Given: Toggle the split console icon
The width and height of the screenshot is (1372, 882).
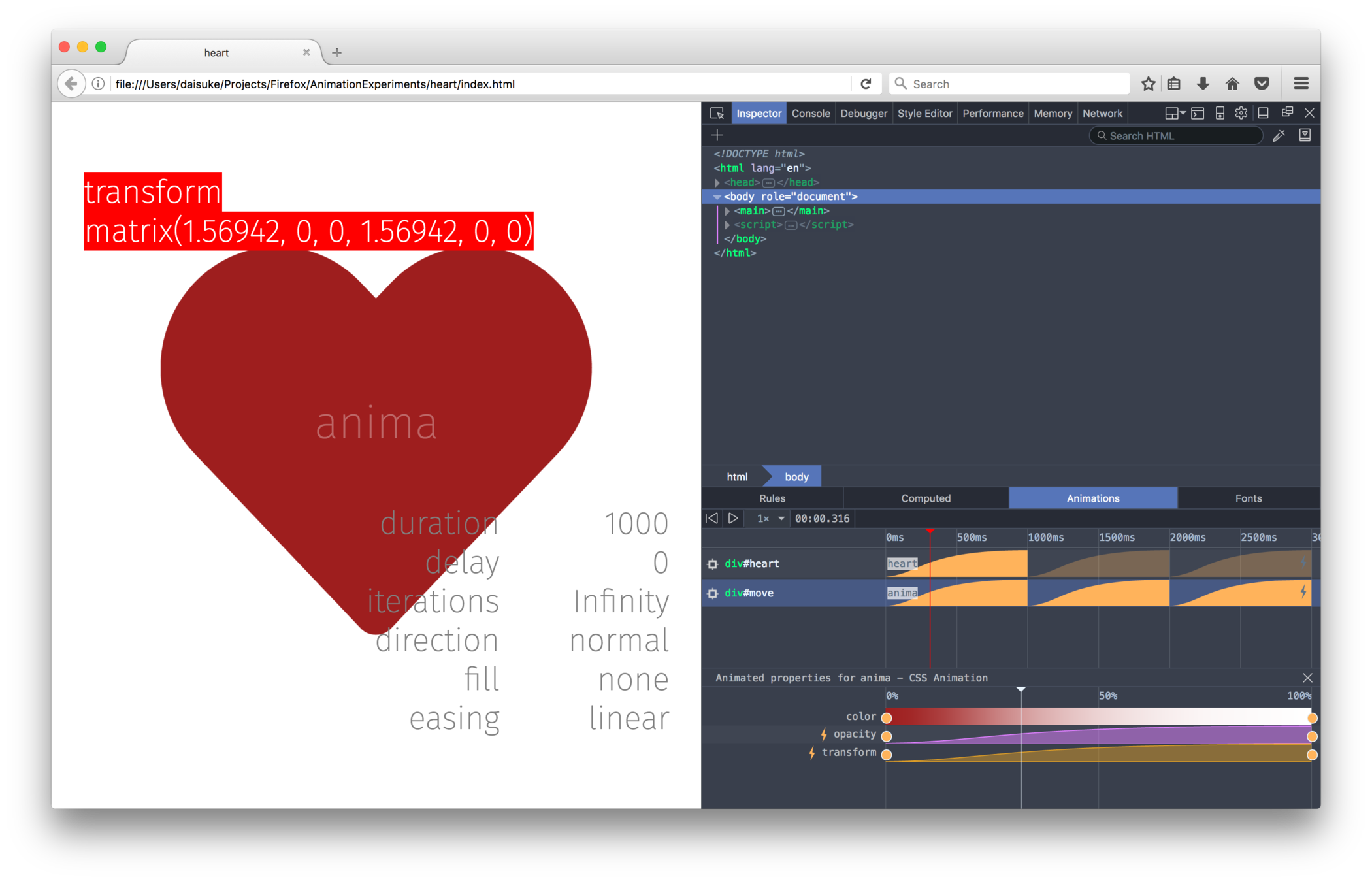Looking at the screenshot, I should coord(1198,114).
